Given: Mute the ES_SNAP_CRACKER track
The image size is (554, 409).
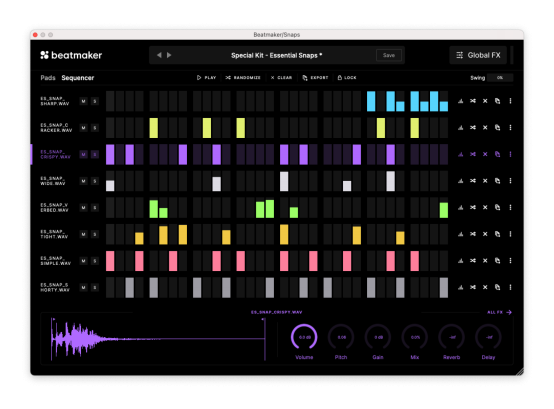Looking at the screenshot, I should 83,128.
